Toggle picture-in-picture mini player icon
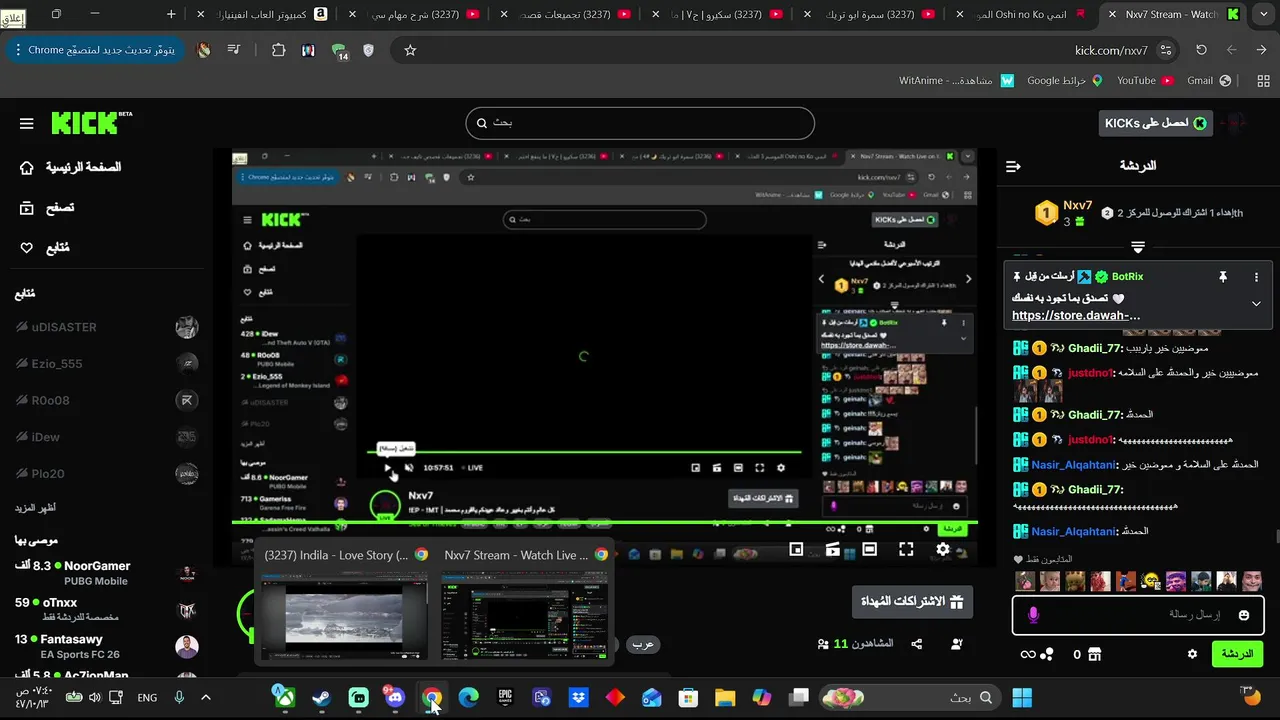Viewport: 1280px width, 720px height. click(x=796, y=549)
